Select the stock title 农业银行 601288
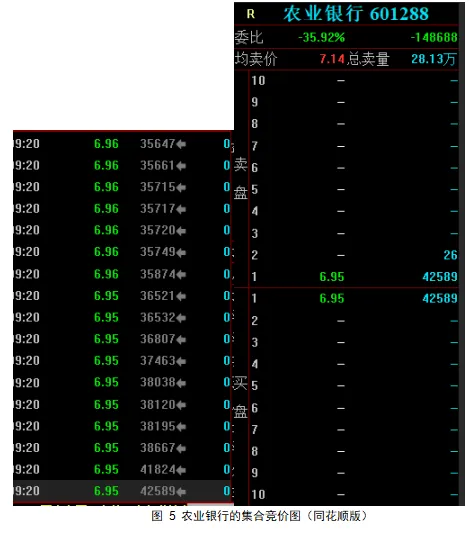 pos(356,14)
